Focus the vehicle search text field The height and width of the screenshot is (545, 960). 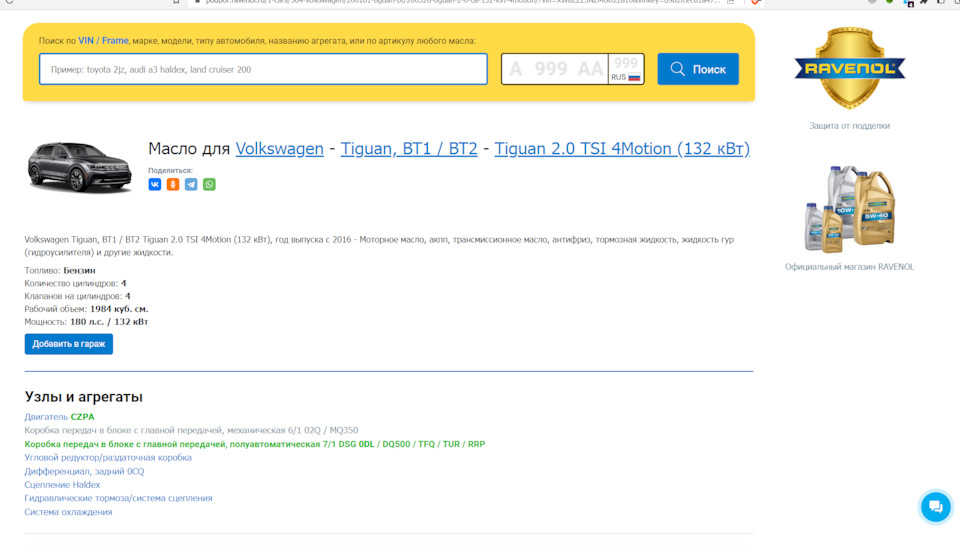click(x=263, y=69)
